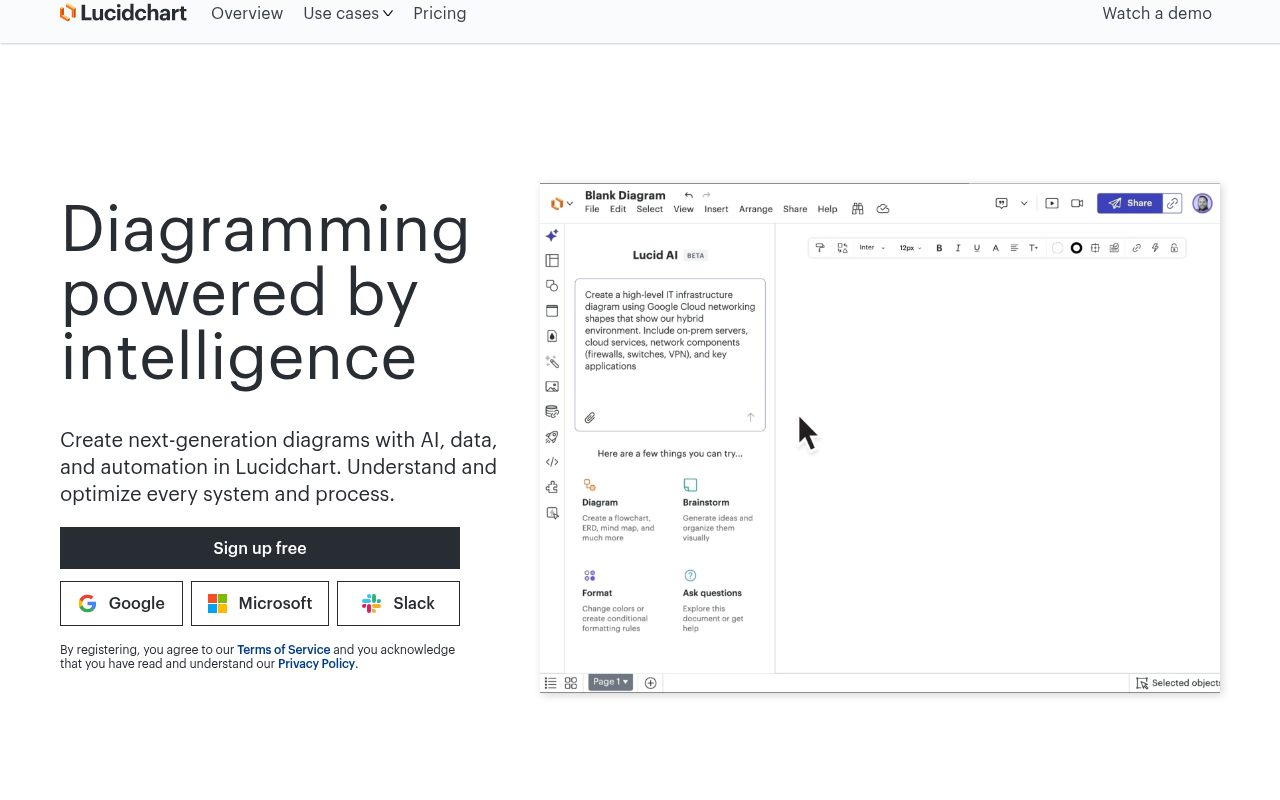Open the Lucid AI sparkle panel icon
The height and width of the screenshot is (800, 1280).
[x=552, y=236]
